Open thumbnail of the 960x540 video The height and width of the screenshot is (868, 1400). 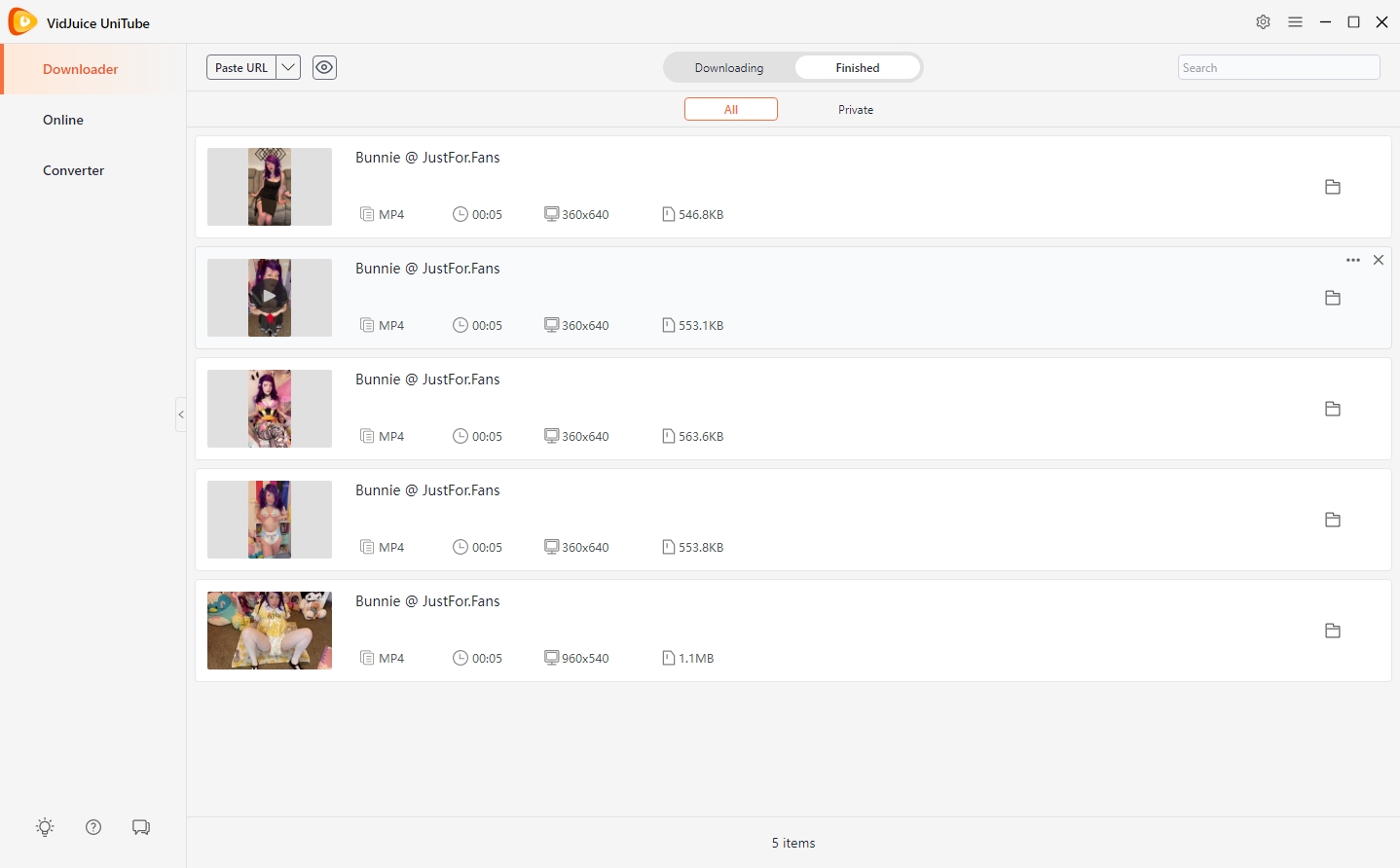[x=270, y=631]
